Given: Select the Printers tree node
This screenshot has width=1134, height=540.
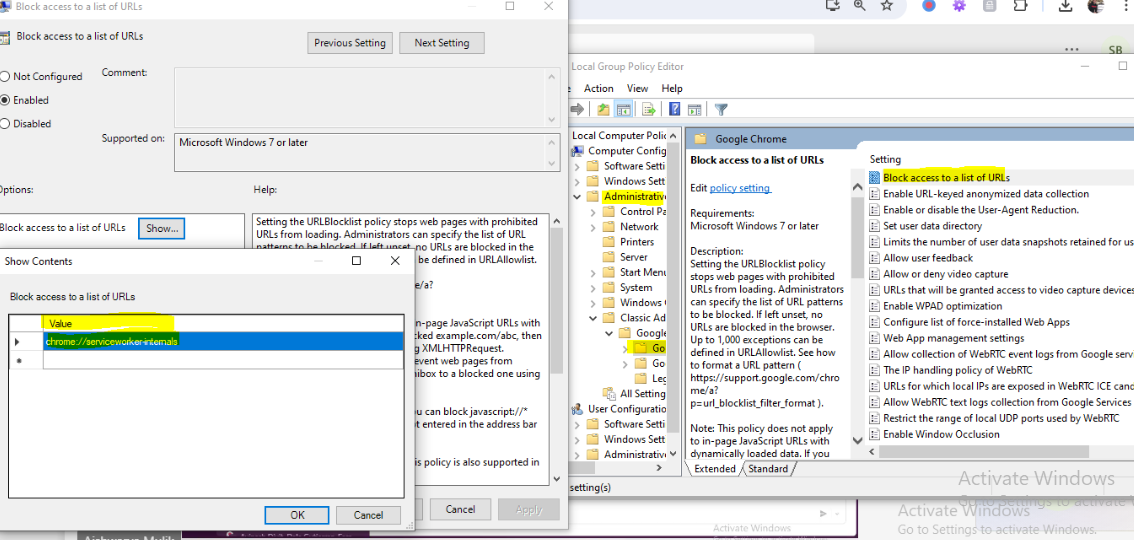Looking at the screenshot, I should coord(636,242).
